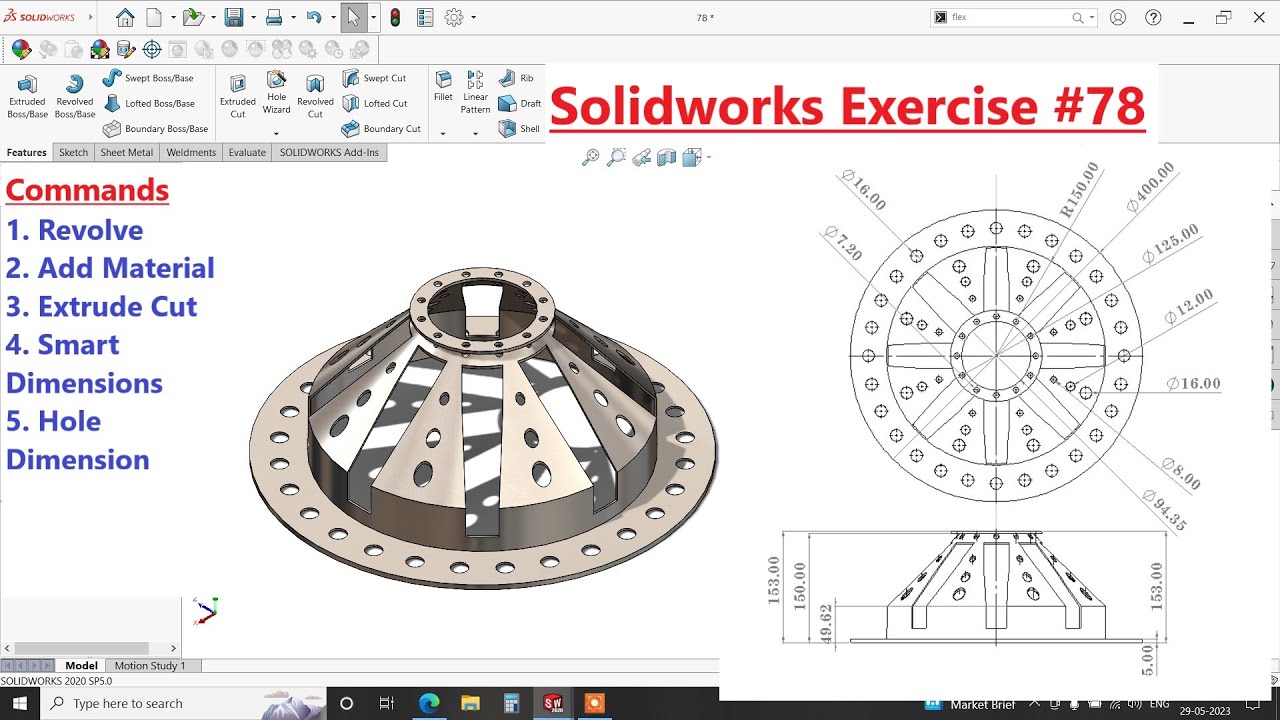Open the Print dropdown arrow

(292, 18)
